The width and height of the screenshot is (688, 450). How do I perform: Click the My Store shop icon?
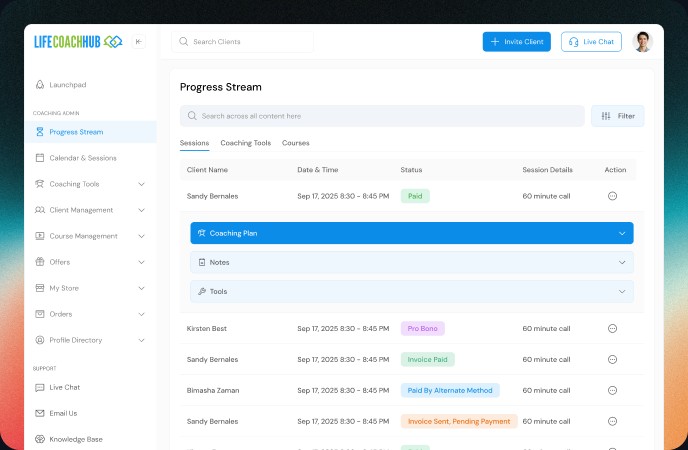pyautogui.click(x=40, y=288)
